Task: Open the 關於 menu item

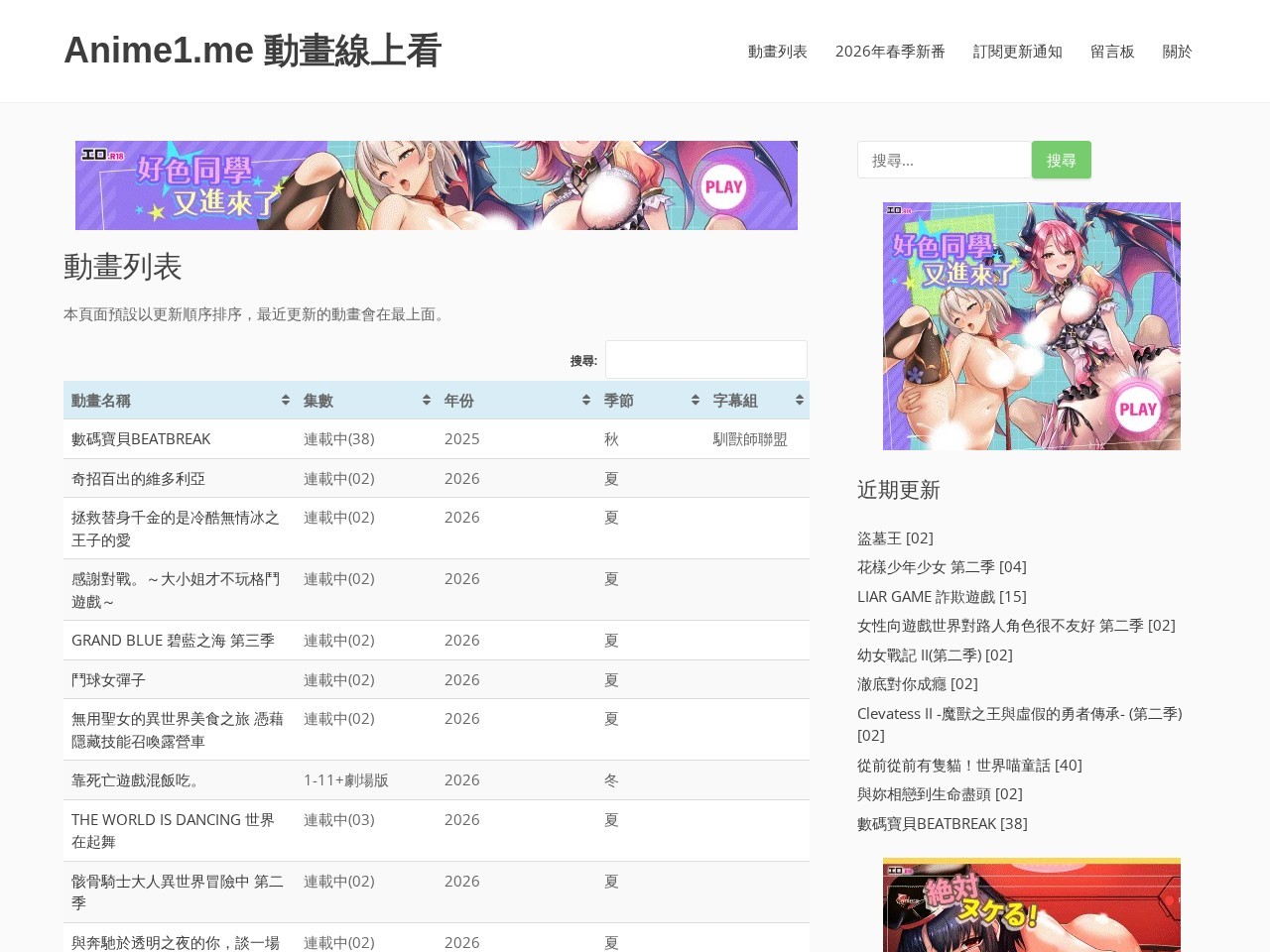Action: (1178, 52)
